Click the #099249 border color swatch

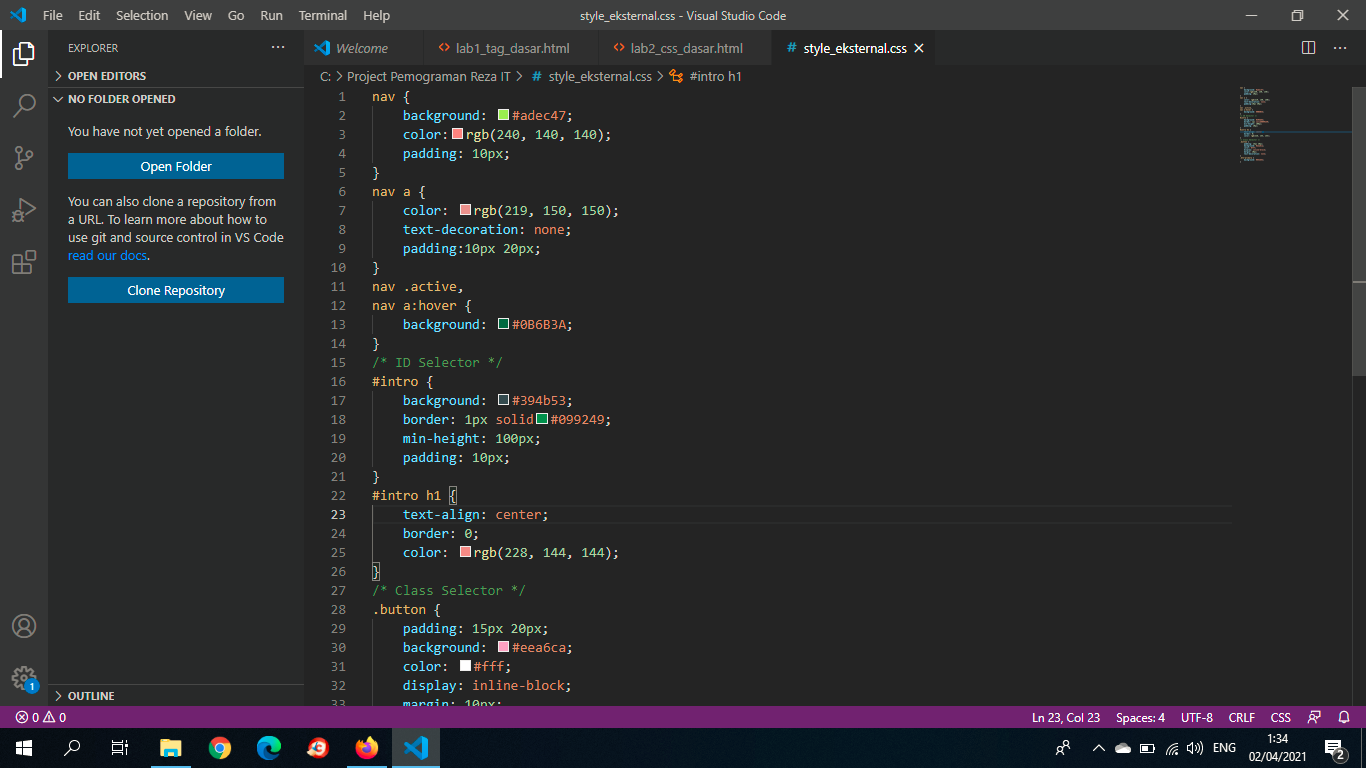pos(542,419)
